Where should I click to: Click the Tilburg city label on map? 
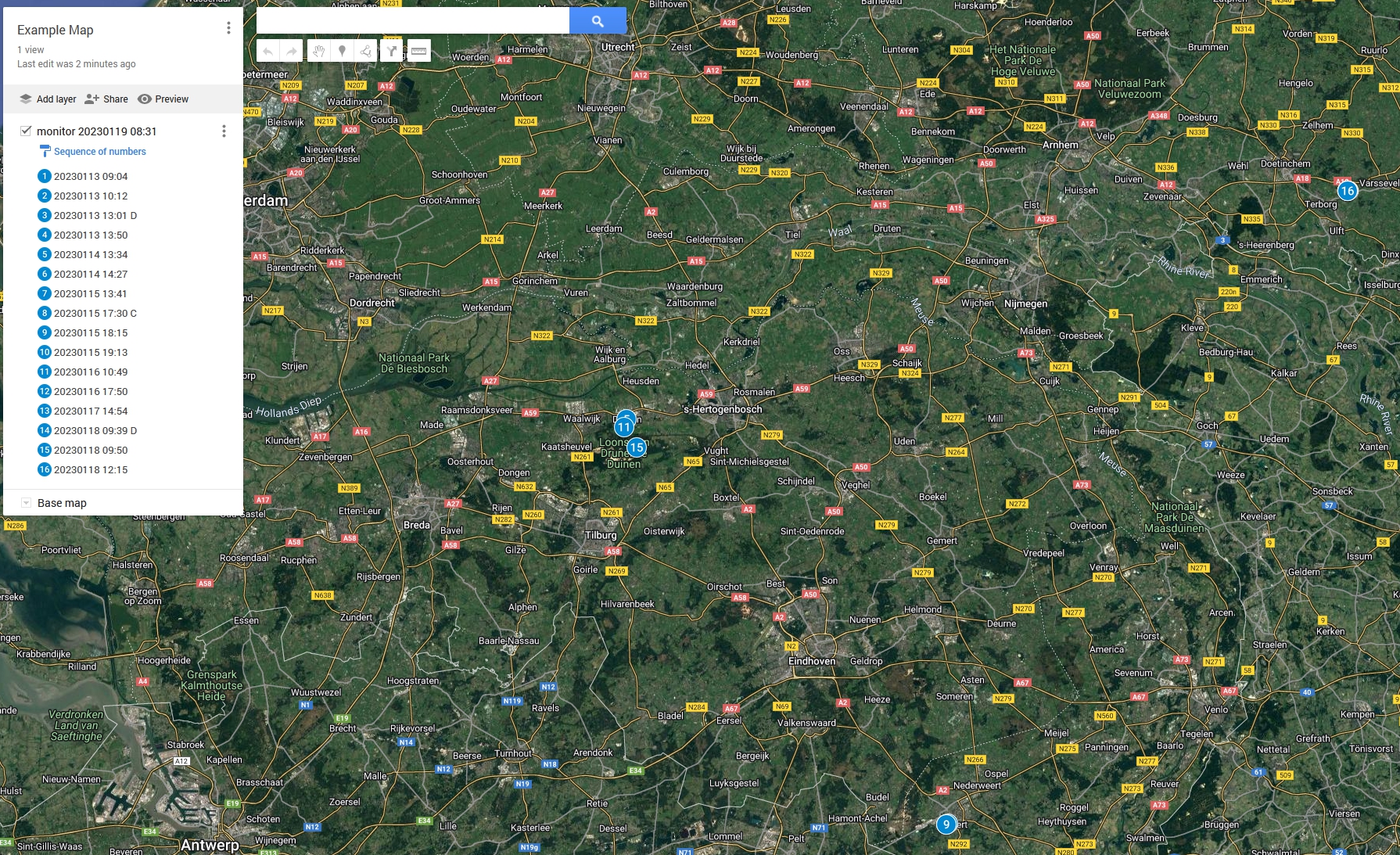tap(601, 535)
